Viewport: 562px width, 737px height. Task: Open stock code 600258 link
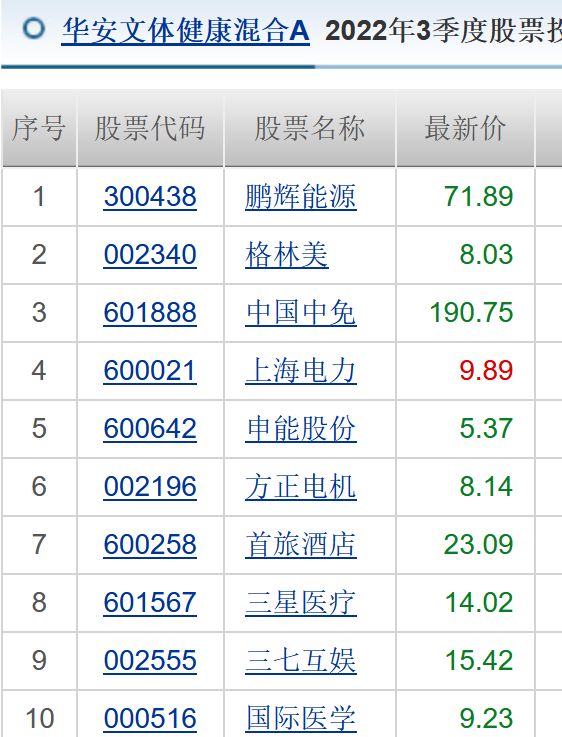(x=150, y=544)
